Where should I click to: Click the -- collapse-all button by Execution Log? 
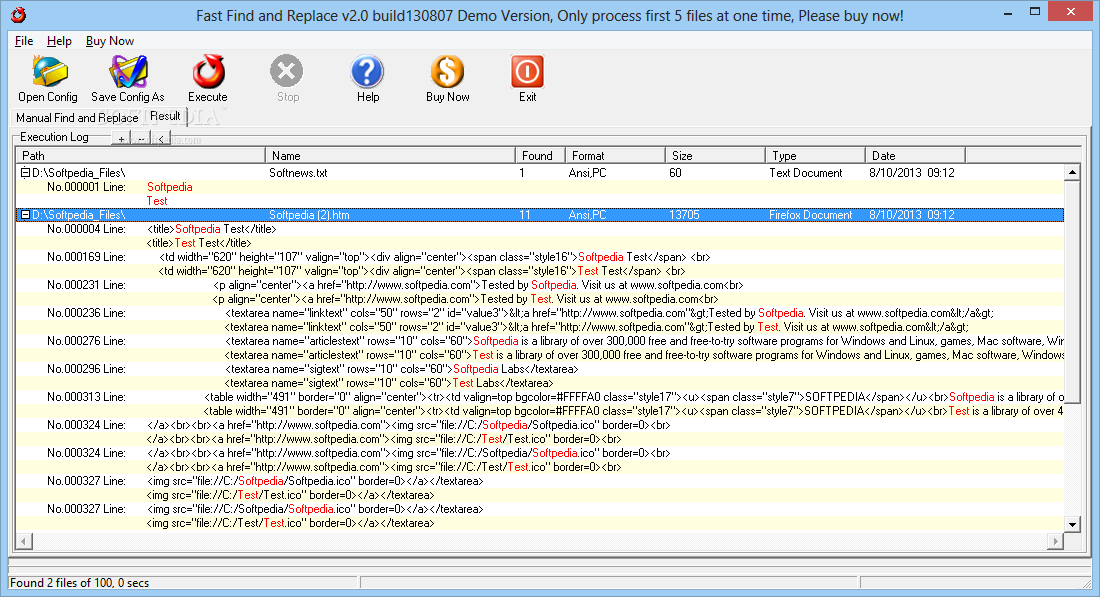click(x=141, y=139)
